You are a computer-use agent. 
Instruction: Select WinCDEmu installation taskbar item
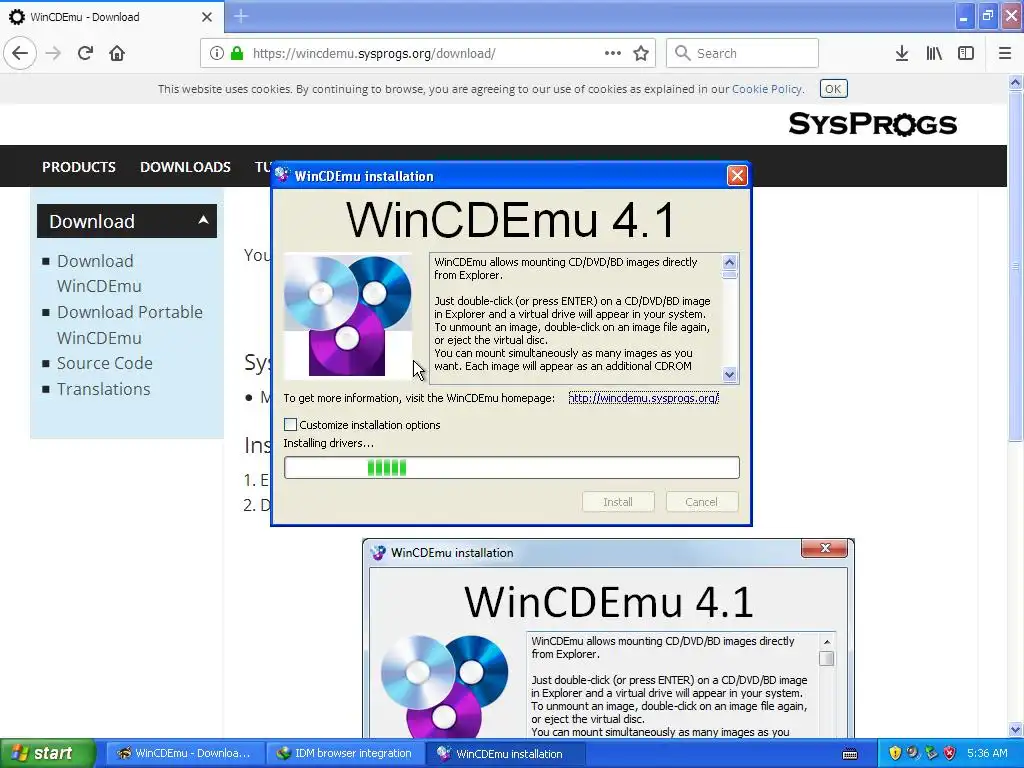pyautogui.click(x=505, y=753)
